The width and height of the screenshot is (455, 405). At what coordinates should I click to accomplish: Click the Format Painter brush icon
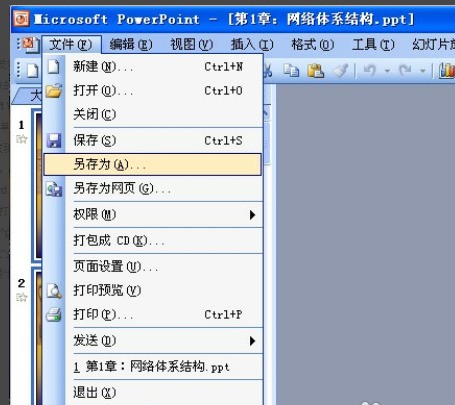[341, 71]
